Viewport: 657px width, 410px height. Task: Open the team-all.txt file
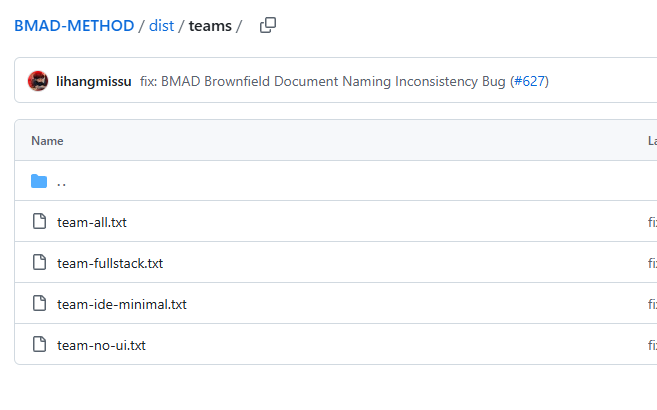click(92, 222)
